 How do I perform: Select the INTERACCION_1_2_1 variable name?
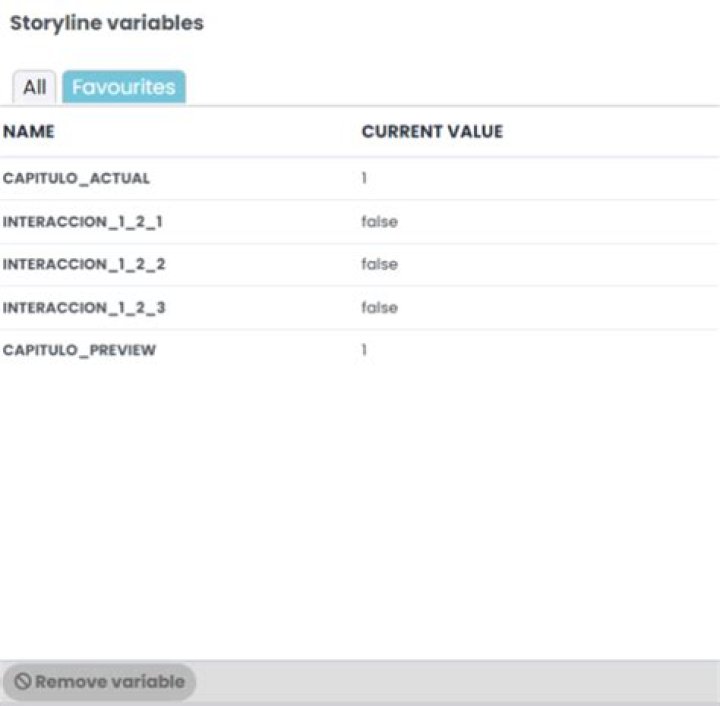(x=83, y=222)
